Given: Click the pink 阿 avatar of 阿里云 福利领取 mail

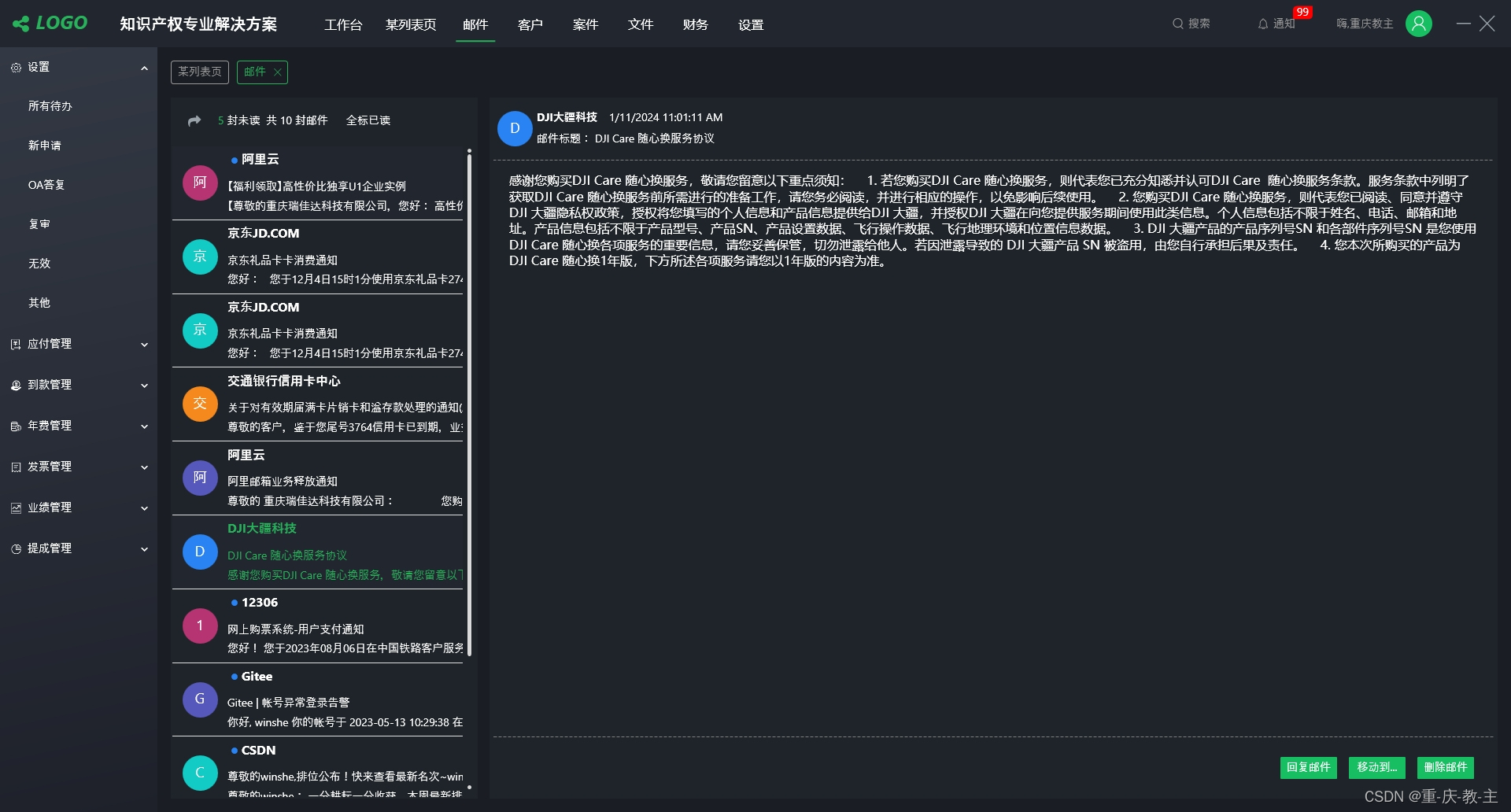Looking at the screenshot, I should [200, 183].
